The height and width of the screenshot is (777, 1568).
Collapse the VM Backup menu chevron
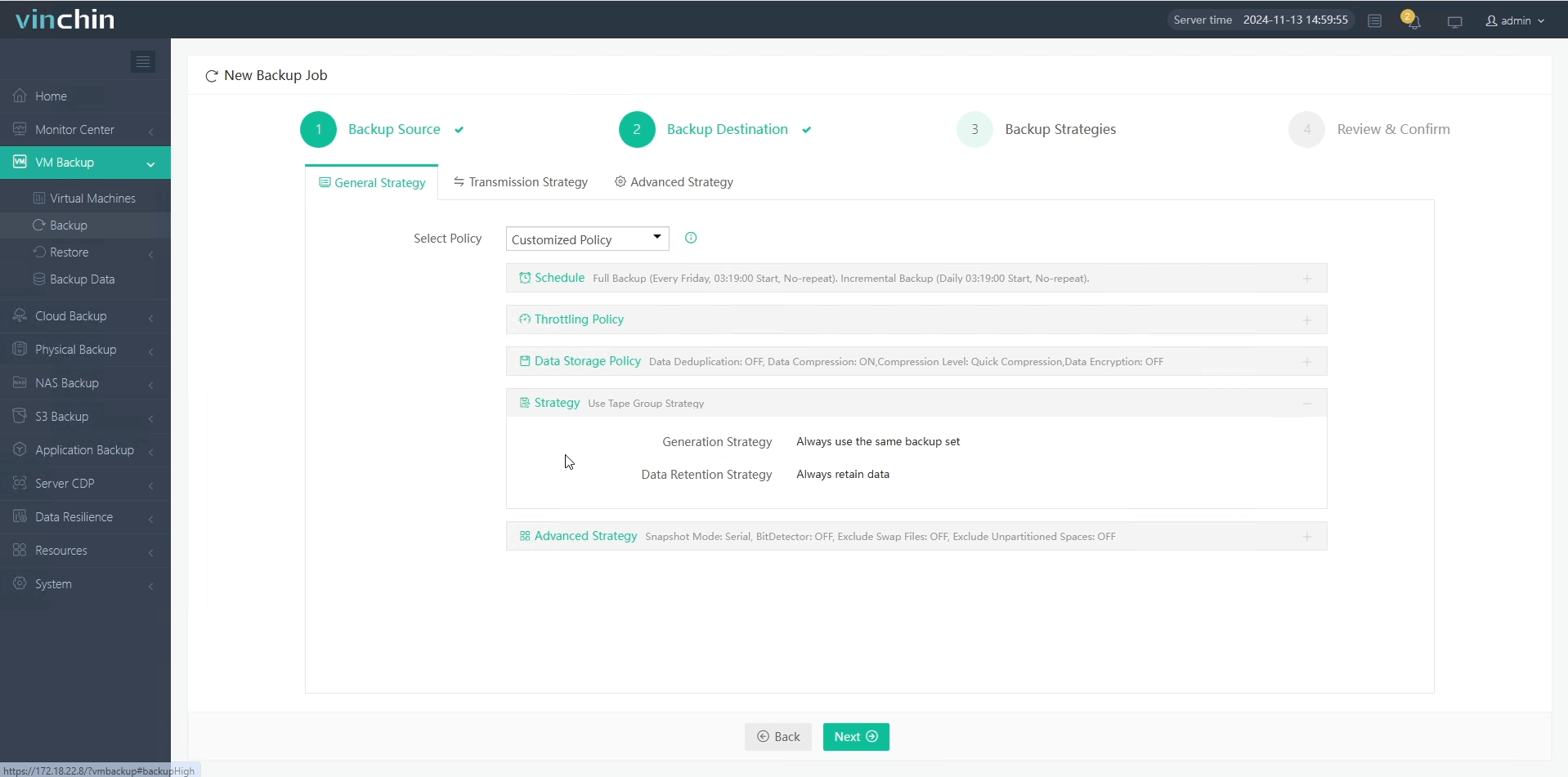click(150, 164)
